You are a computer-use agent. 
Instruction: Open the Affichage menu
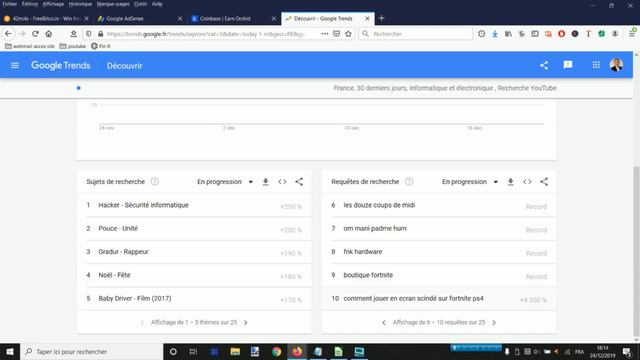[53, 4]
